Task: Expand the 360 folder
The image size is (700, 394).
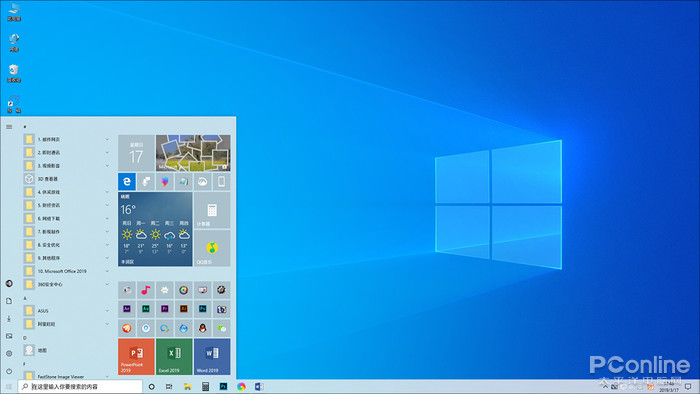Action: point(67,284)
